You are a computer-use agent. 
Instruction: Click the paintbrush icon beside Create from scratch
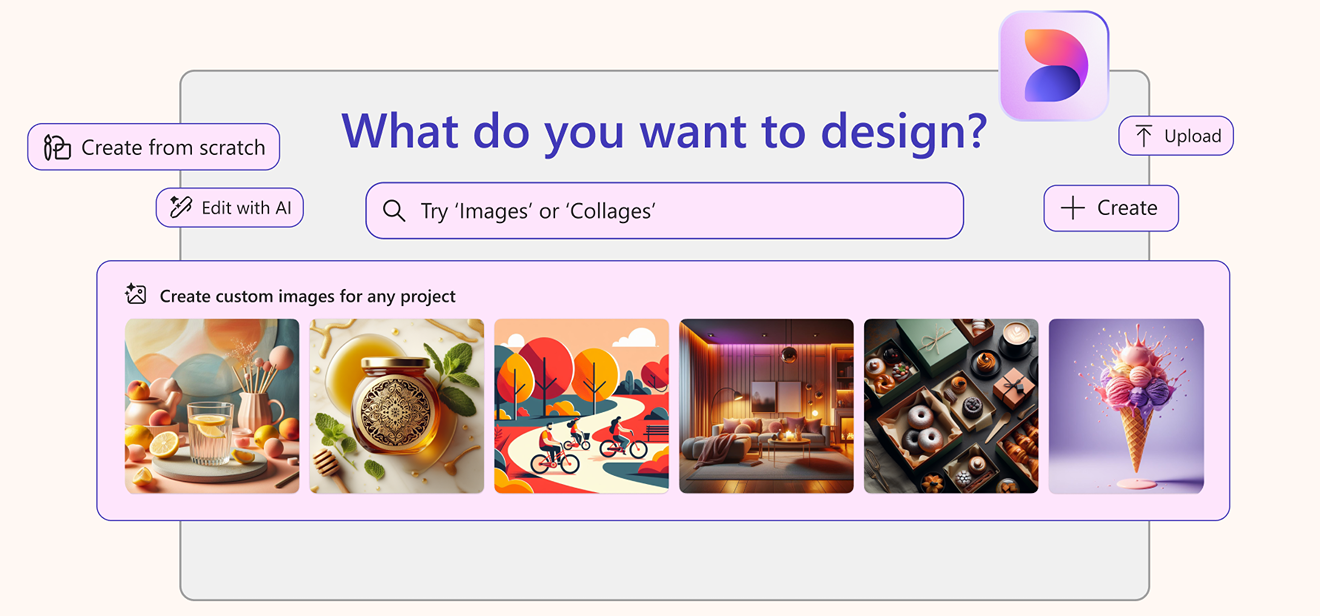coord(58,148)
